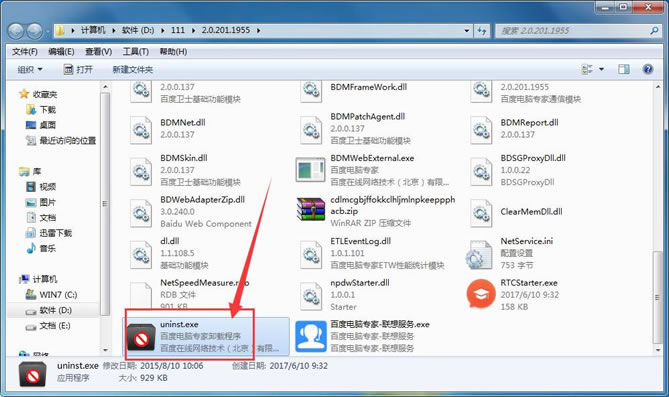The height and width of the screenshot is (397, 669).
Task: Select the dl.dll file icon
Action: 141,254
